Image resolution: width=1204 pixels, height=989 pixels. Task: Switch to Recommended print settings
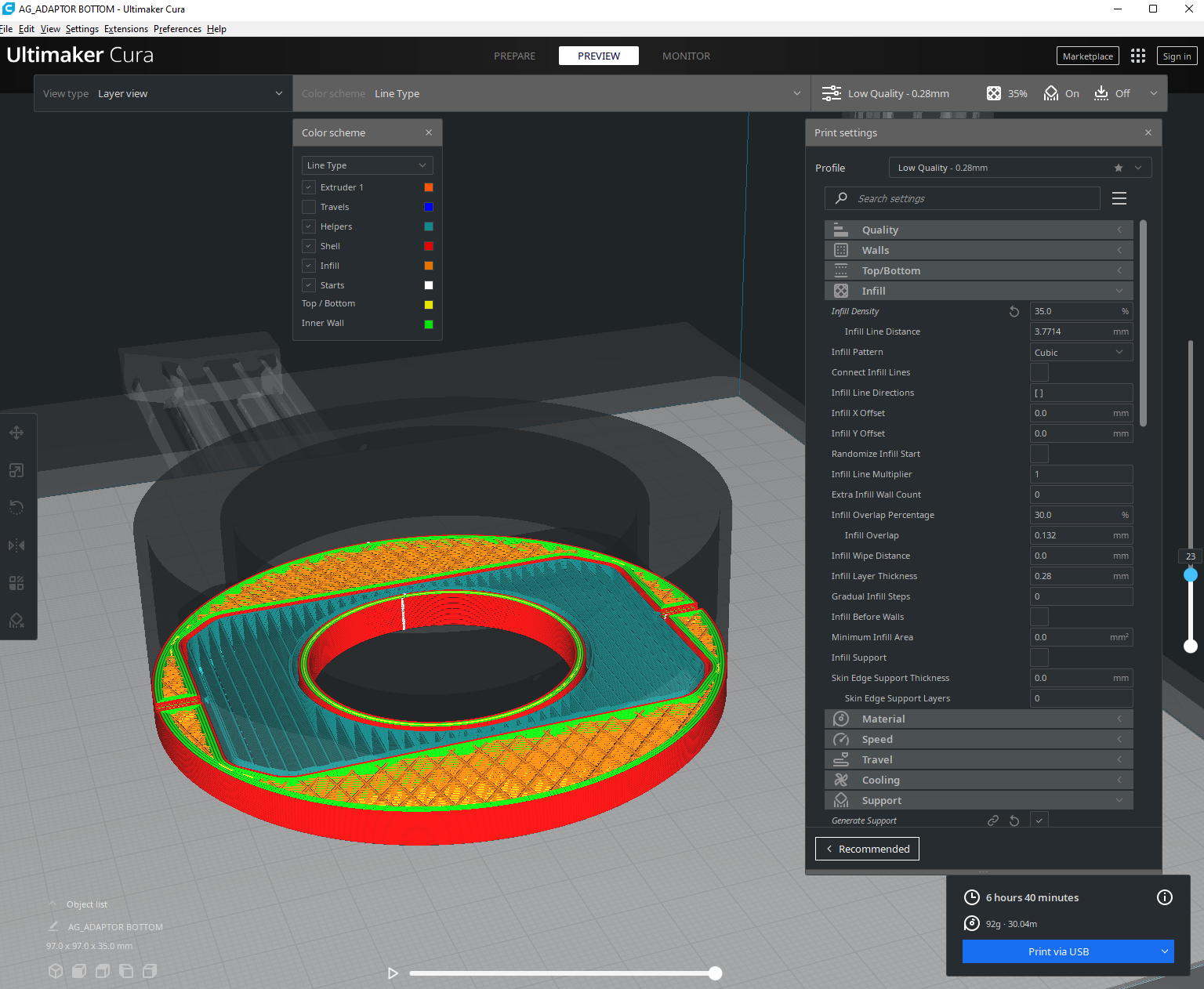pos(867,849)
